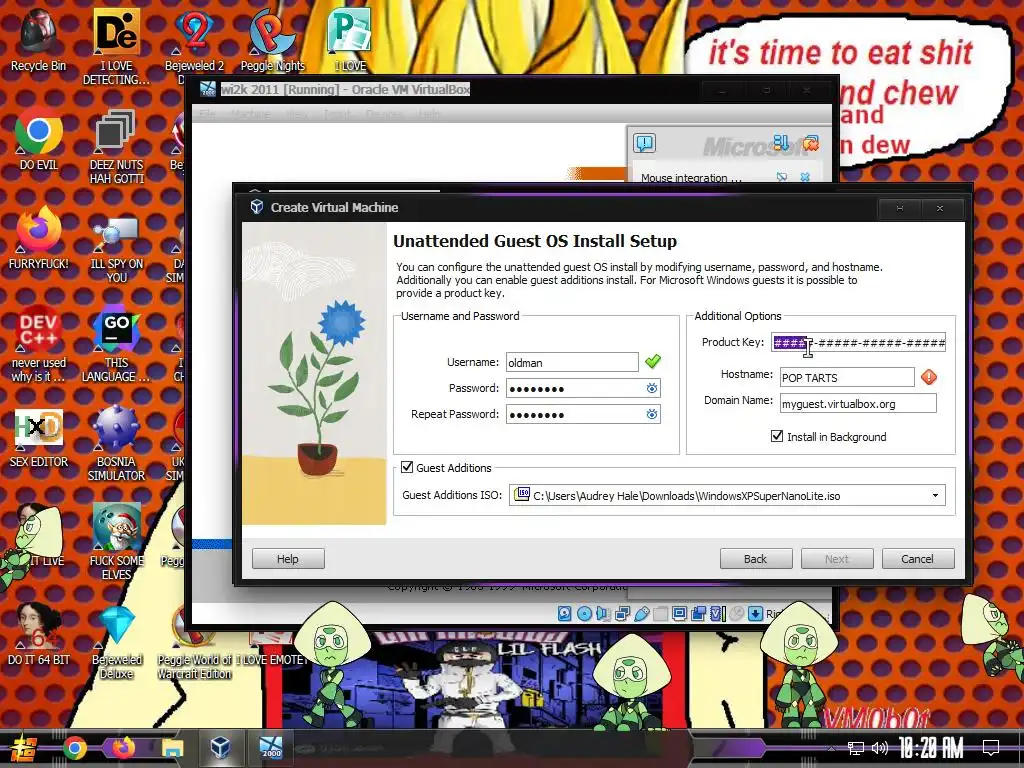Click the volume icon in the system tray

point(879,748)
